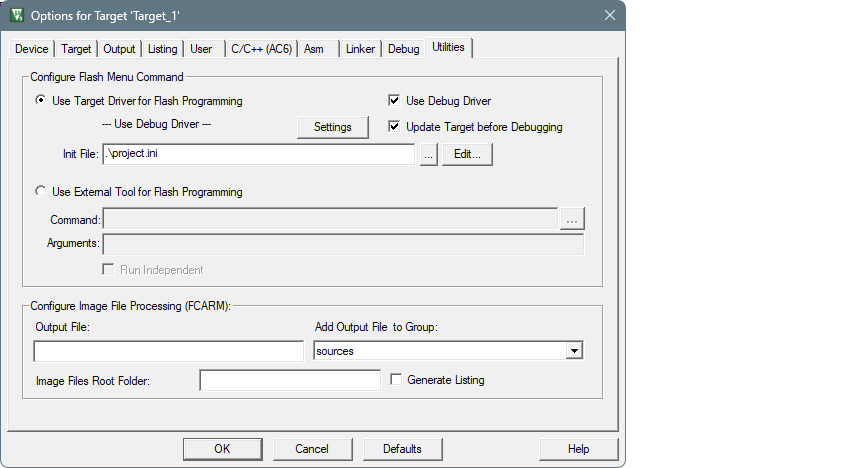Image resolution: width=848 pixels, height=468 pixels.
Task: Open the C/C++ (AC6) tab
Action: pyautogui.click(x=260, y=49)
